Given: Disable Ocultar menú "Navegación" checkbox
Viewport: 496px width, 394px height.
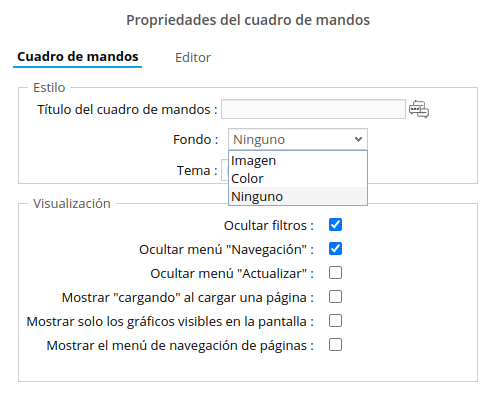Looking at the screenshot, I should [x=335, y=249].
